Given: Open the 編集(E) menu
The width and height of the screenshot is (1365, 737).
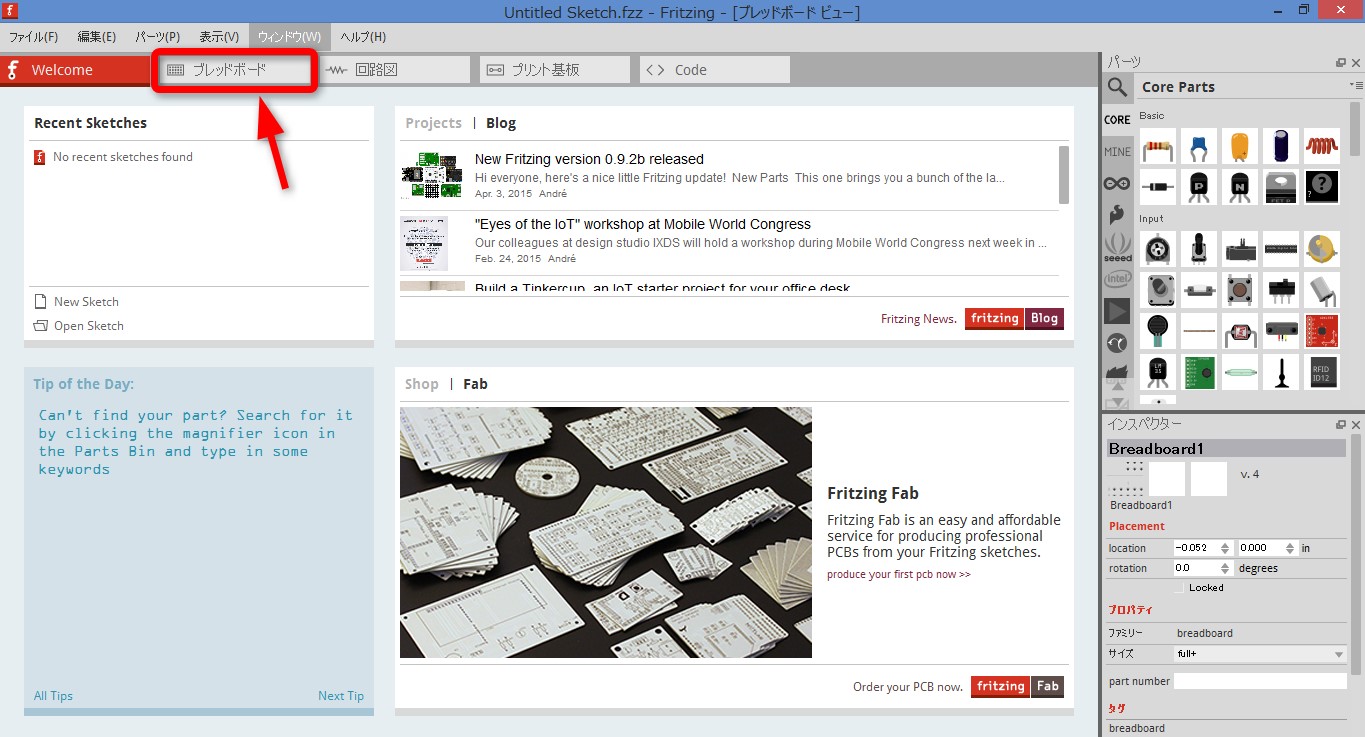Looking at the screenshot, I should (97, 37).
